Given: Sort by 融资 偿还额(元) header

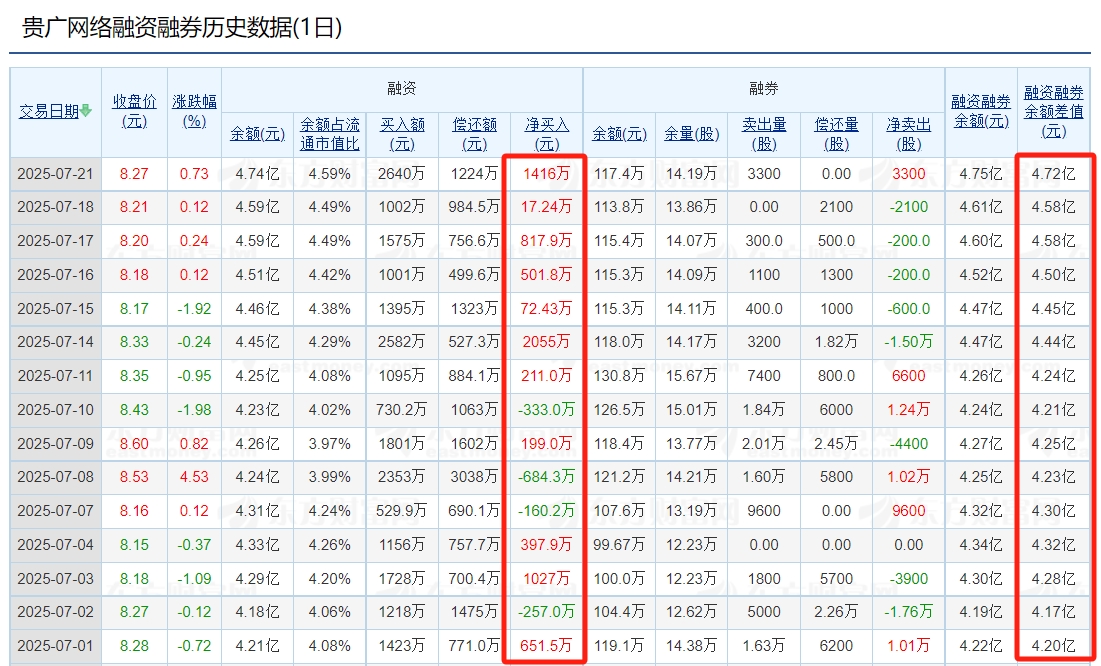Looking at the screenshot, I should pos(475,134).
